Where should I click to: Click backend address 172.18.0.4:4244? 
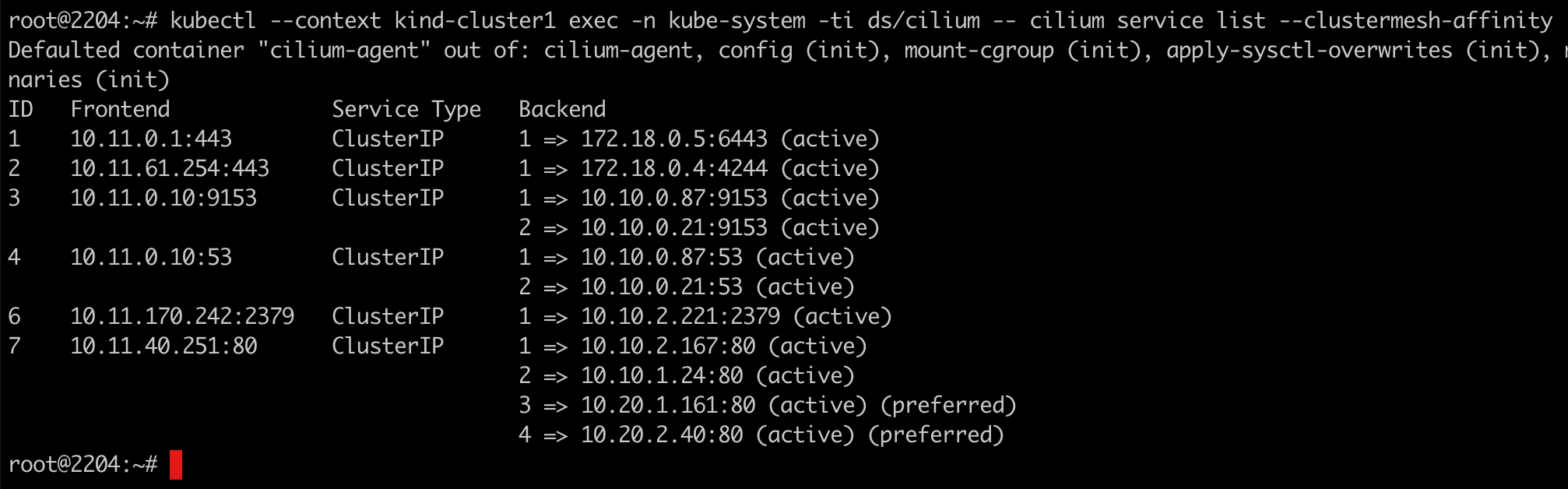click(x=674, y=169)
